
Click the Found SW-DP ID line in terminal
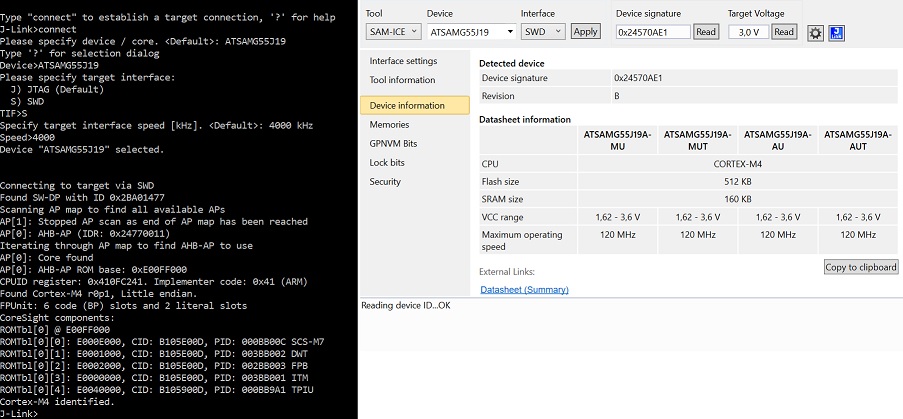[x=82, y=197]
